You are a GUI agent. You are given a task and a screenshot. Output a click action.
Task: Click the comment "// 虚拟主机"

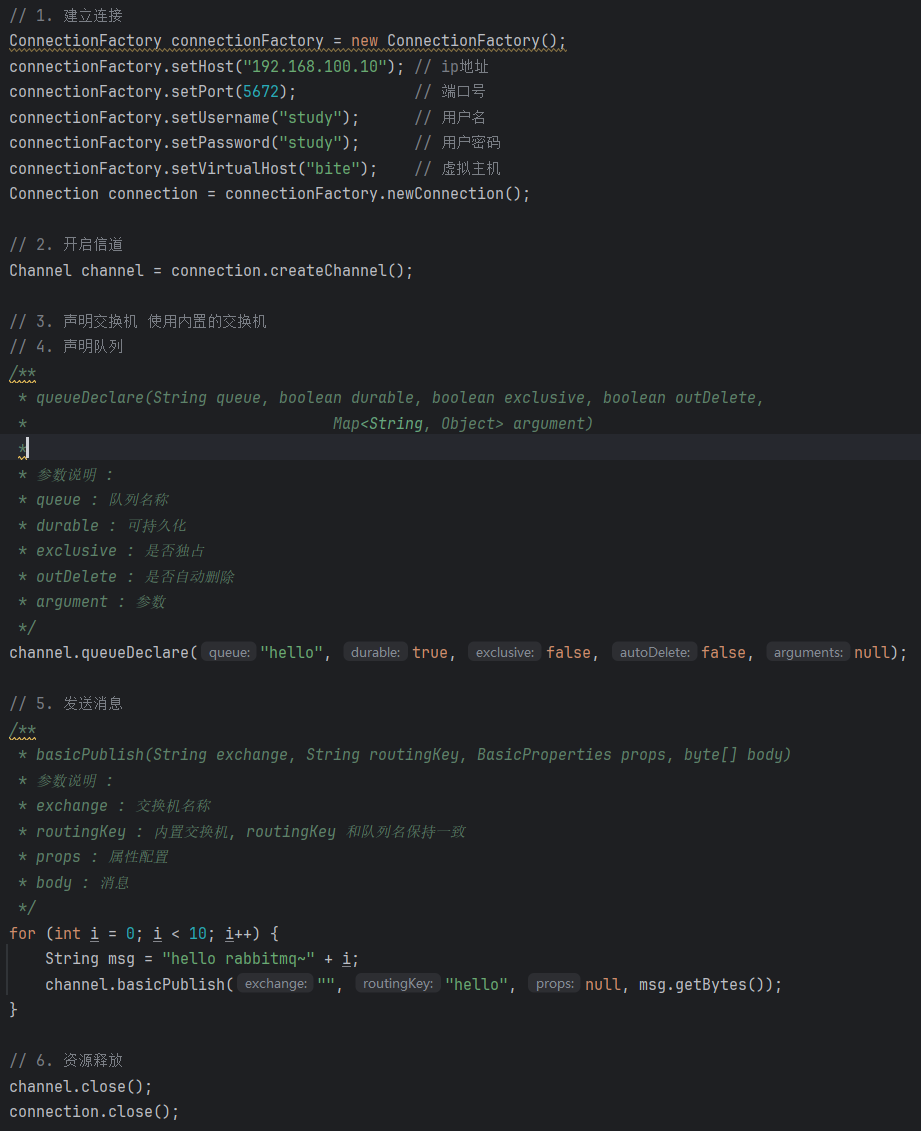point(457,169)
